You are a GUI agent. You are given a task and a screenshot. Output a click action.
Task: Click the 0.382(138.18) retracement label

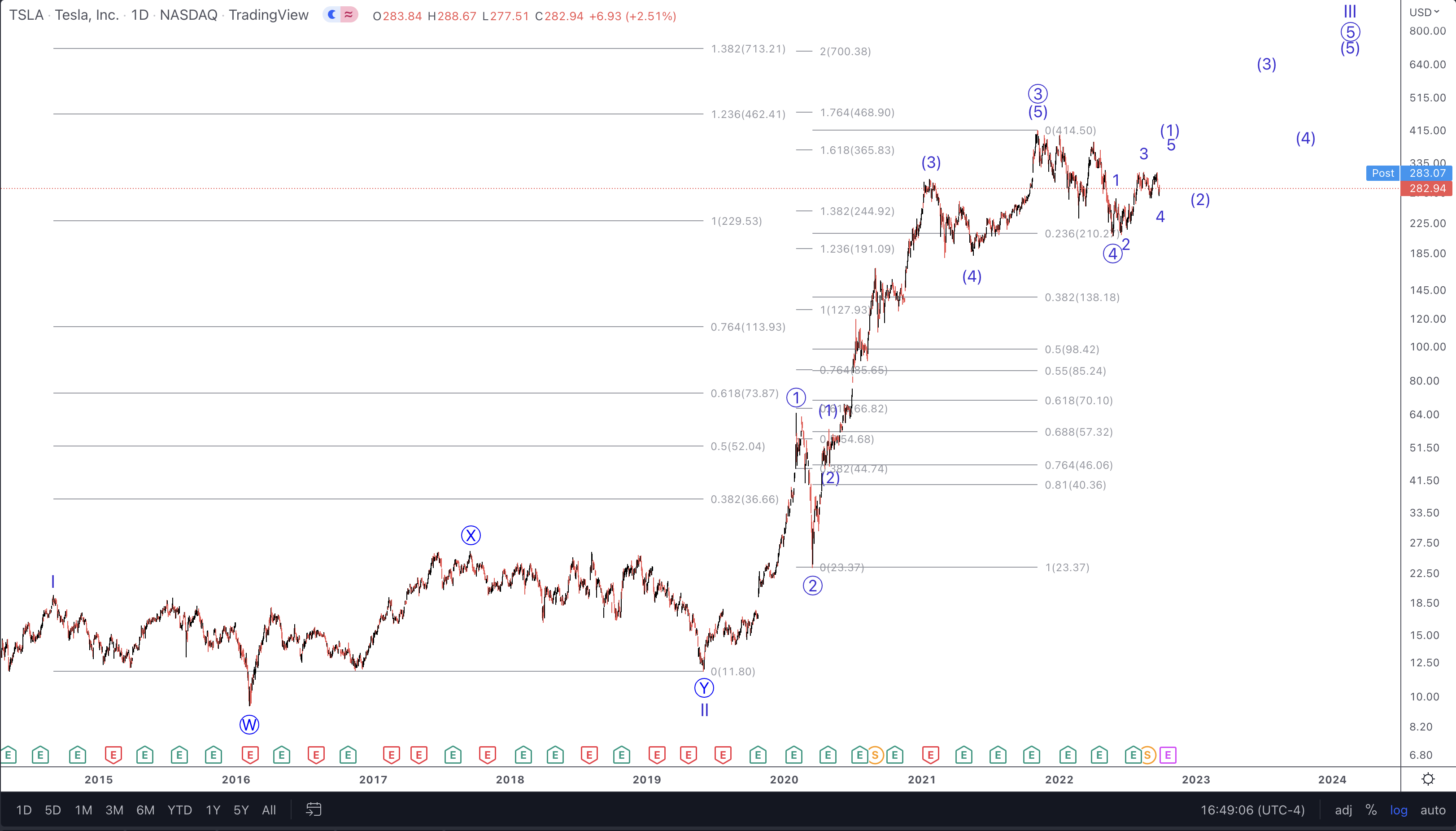tap(1082, 297)
